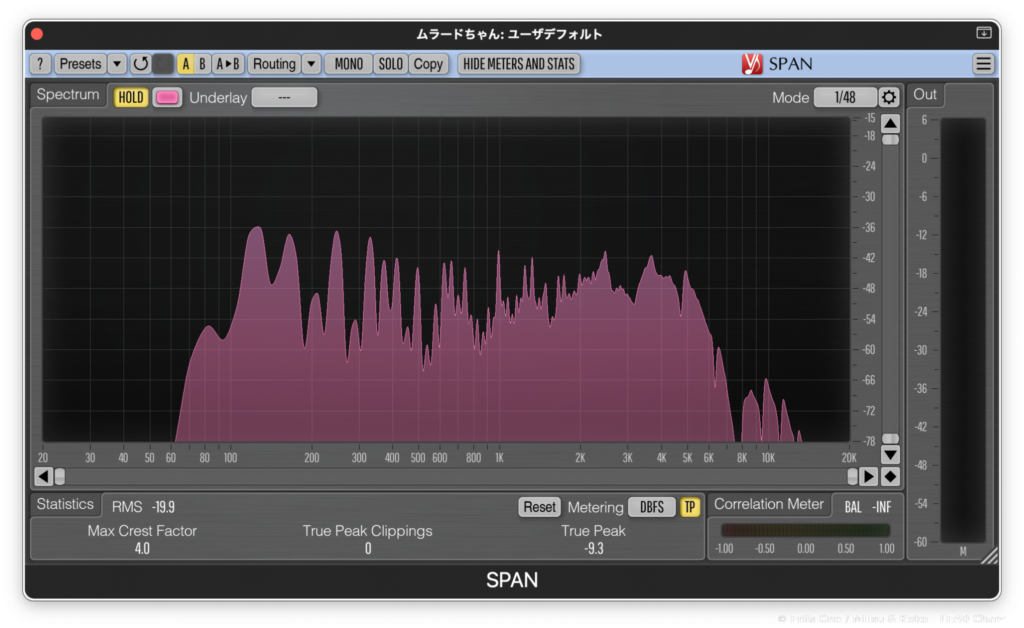This screenshot has width=1024, height=628.
Task: Click the horizontal scroll left arrow
Action: click(43, 476)
